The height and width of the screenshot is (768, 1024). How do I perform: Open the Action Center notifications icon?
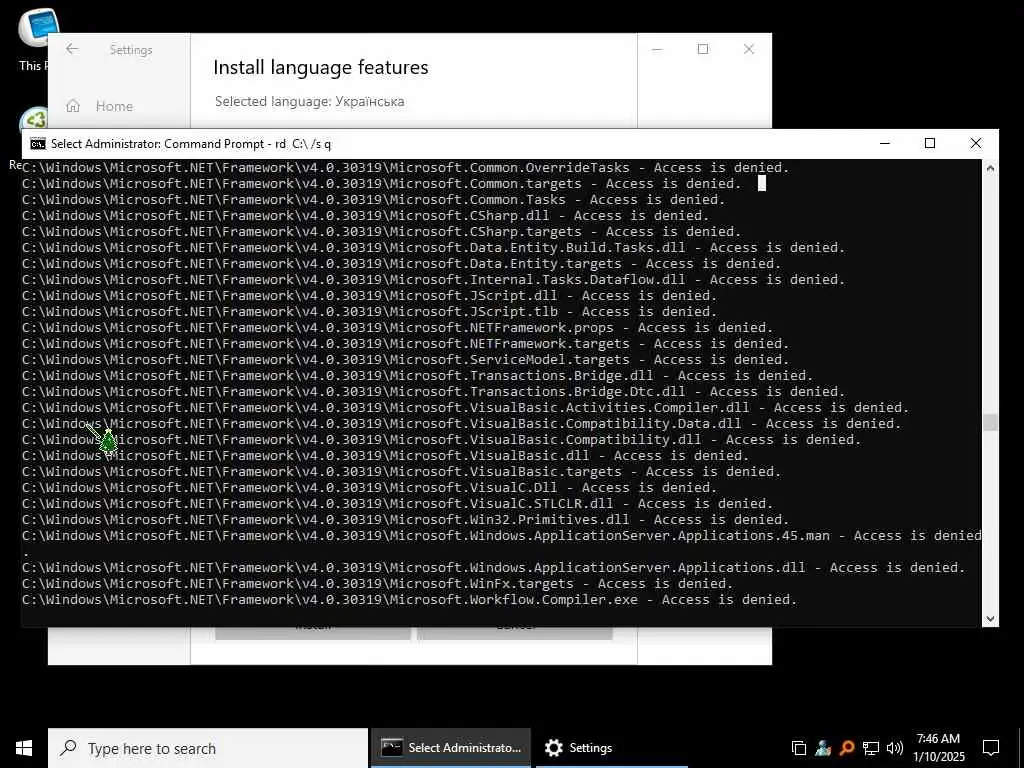(991, 748)
